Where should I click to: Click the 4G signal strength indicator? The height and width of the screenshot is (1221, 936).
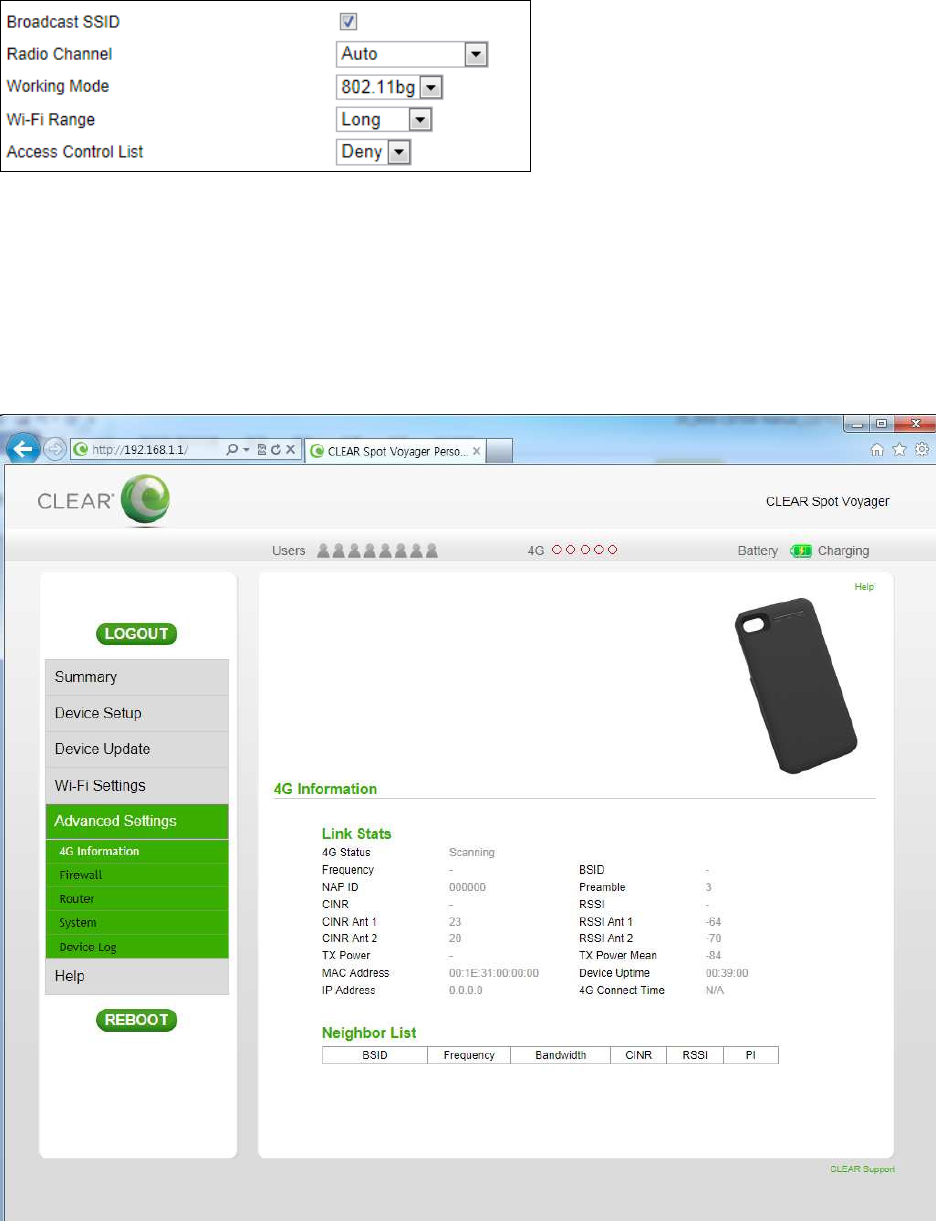pyautogui.click(x=585, y=551)
